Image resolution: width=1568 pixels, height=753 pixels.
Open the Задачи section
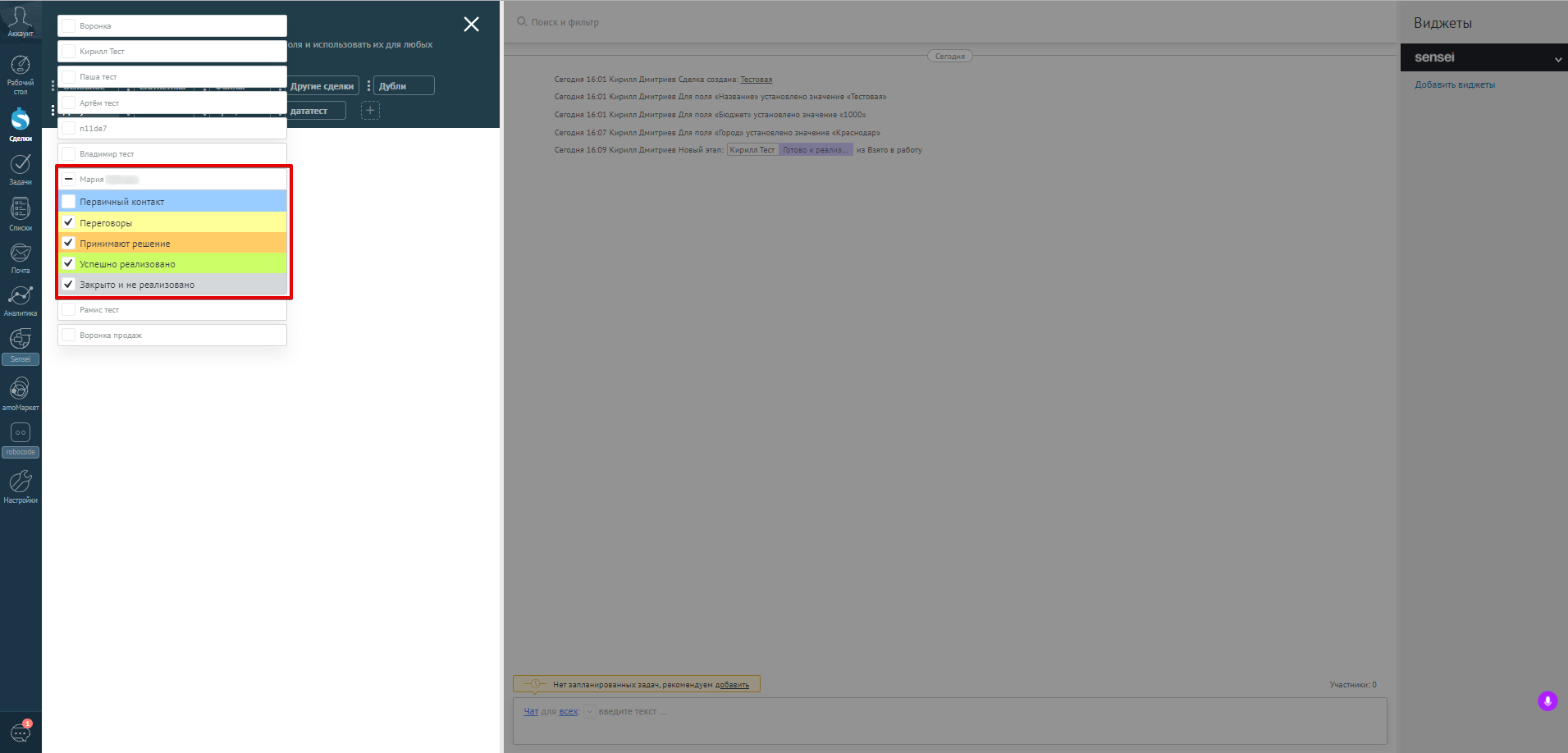pos(20,170)
